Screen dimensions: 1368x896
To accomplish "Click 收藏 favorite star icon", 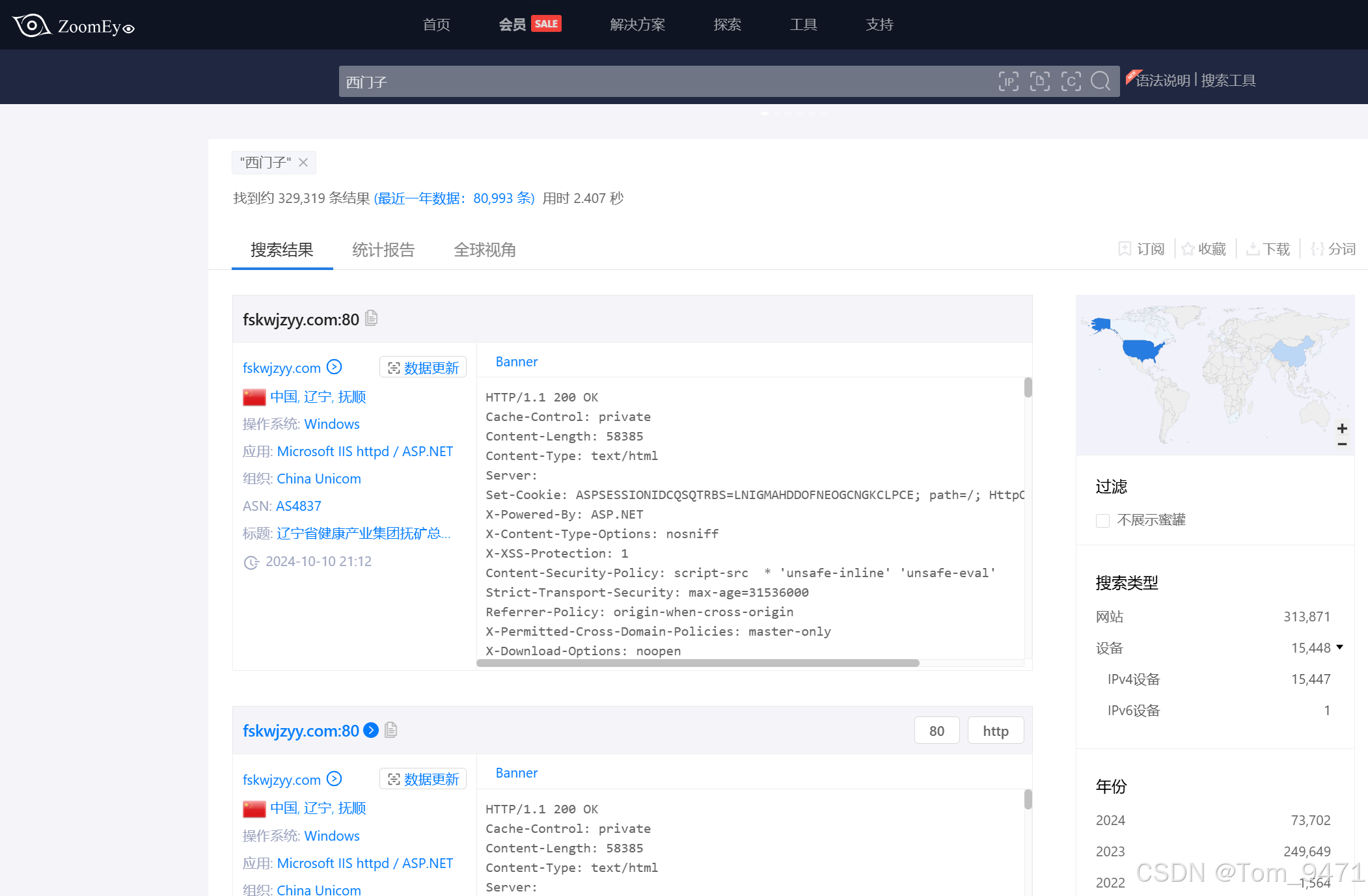I will (x=1188, y=249).
